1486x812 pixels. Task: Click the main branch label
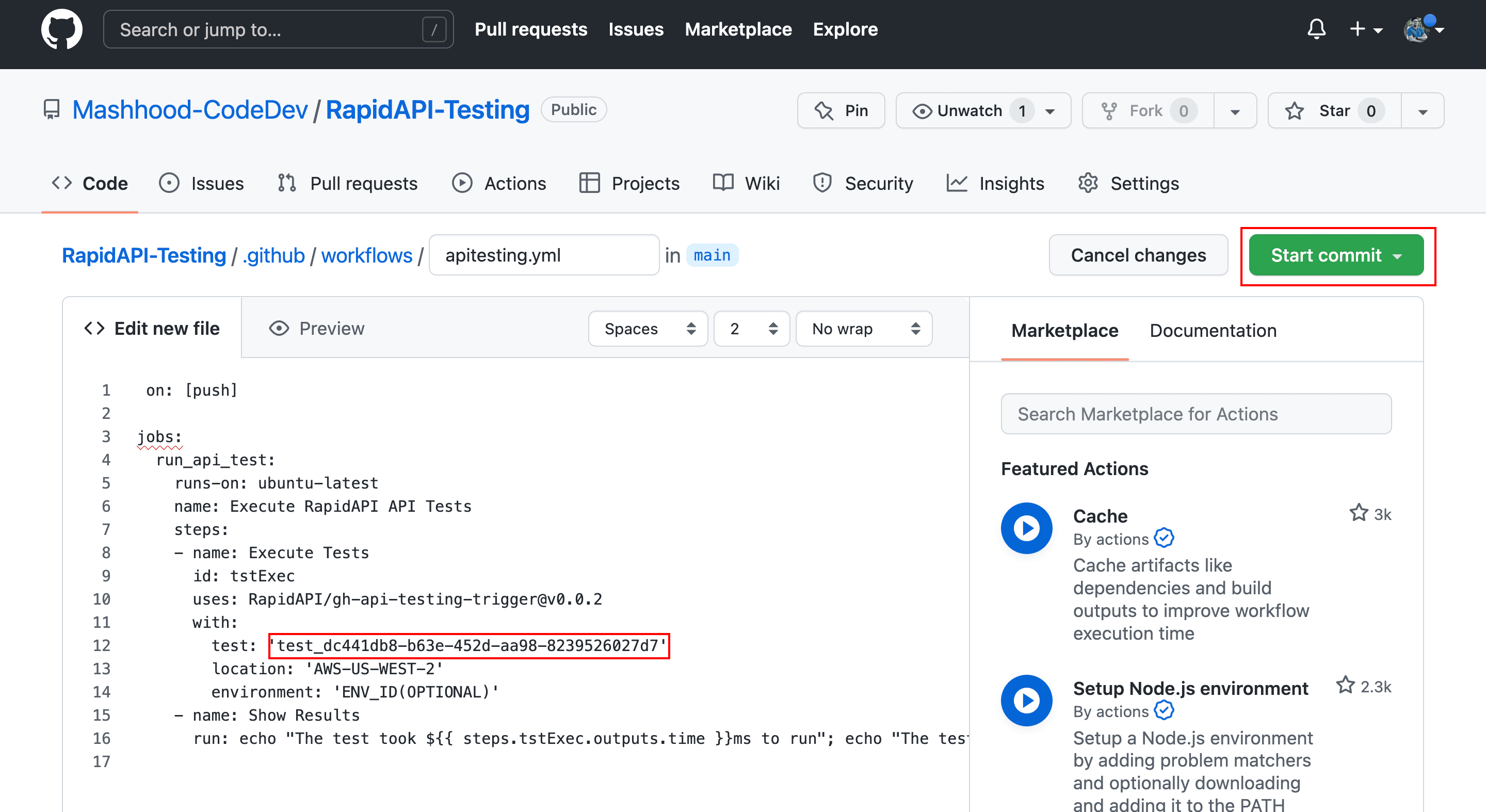(712, 255)
